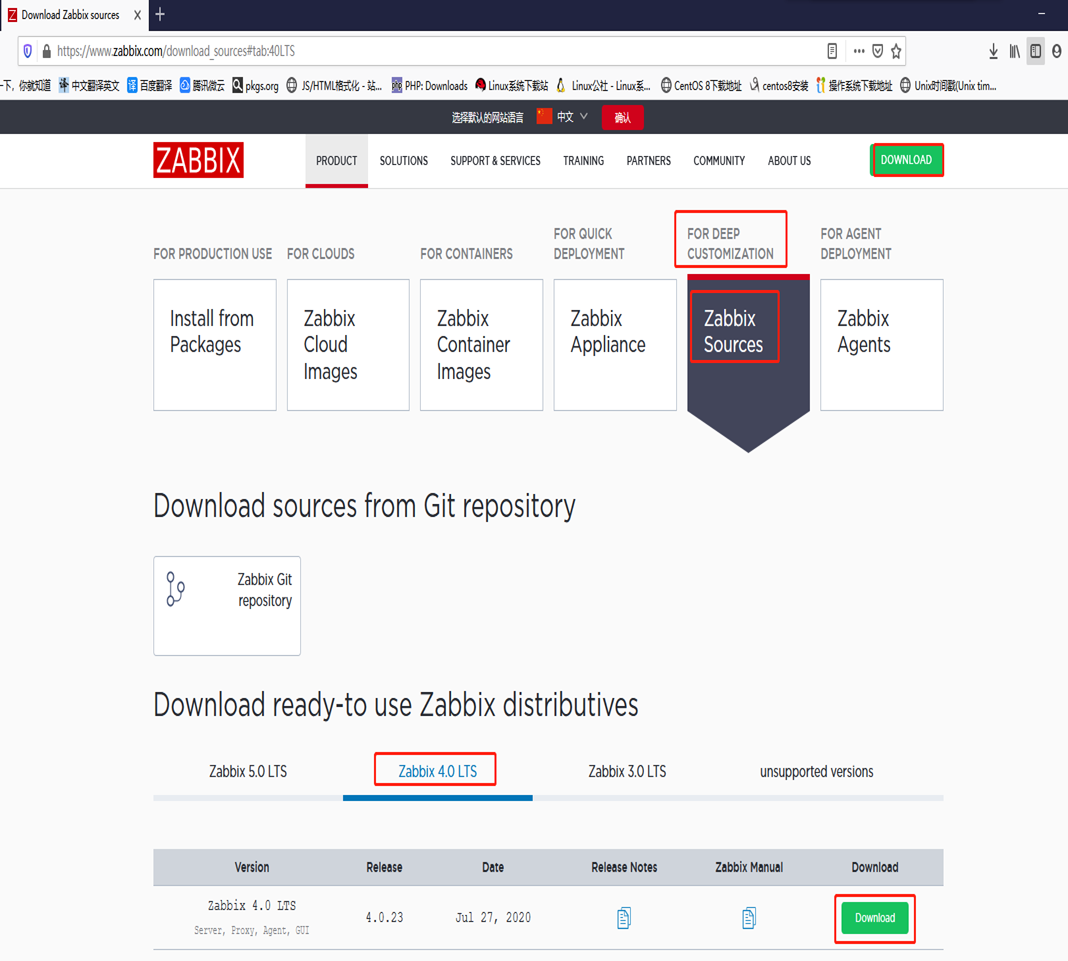Open the Firefox library icon
This screenshot has height=961, width=1068.
pos(1014,51)
